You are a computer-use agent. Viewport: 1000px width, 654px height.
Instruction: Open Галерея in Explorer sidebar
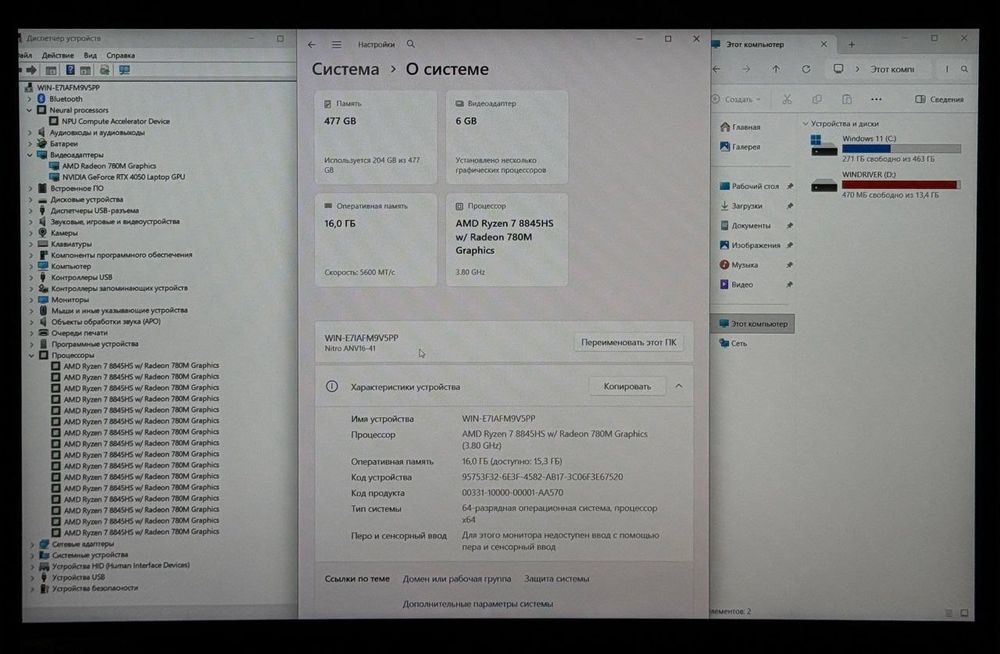740,147
